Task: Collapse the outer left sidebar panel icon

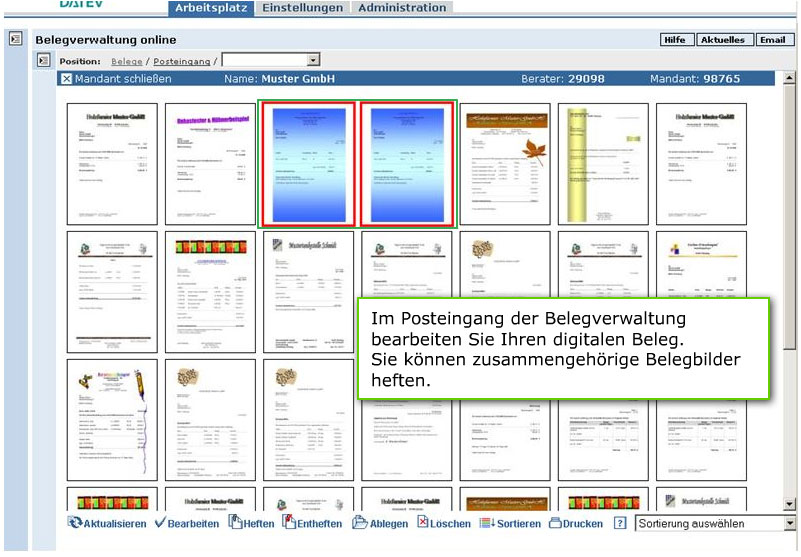Action: click(x=15, y=38)
